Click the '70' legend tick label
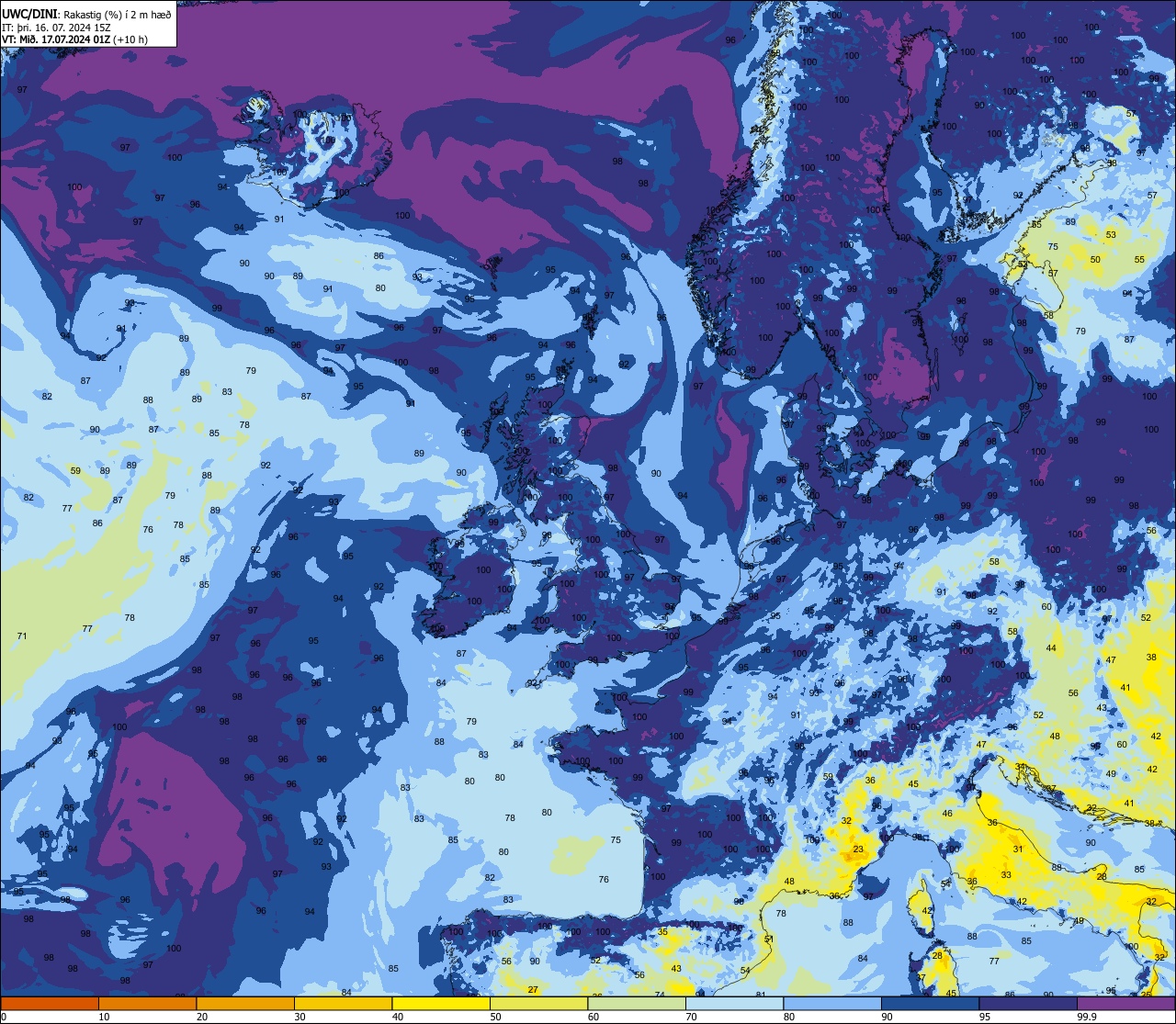The width and height of the screenshot is (1176, 1024). point(691,1017)
